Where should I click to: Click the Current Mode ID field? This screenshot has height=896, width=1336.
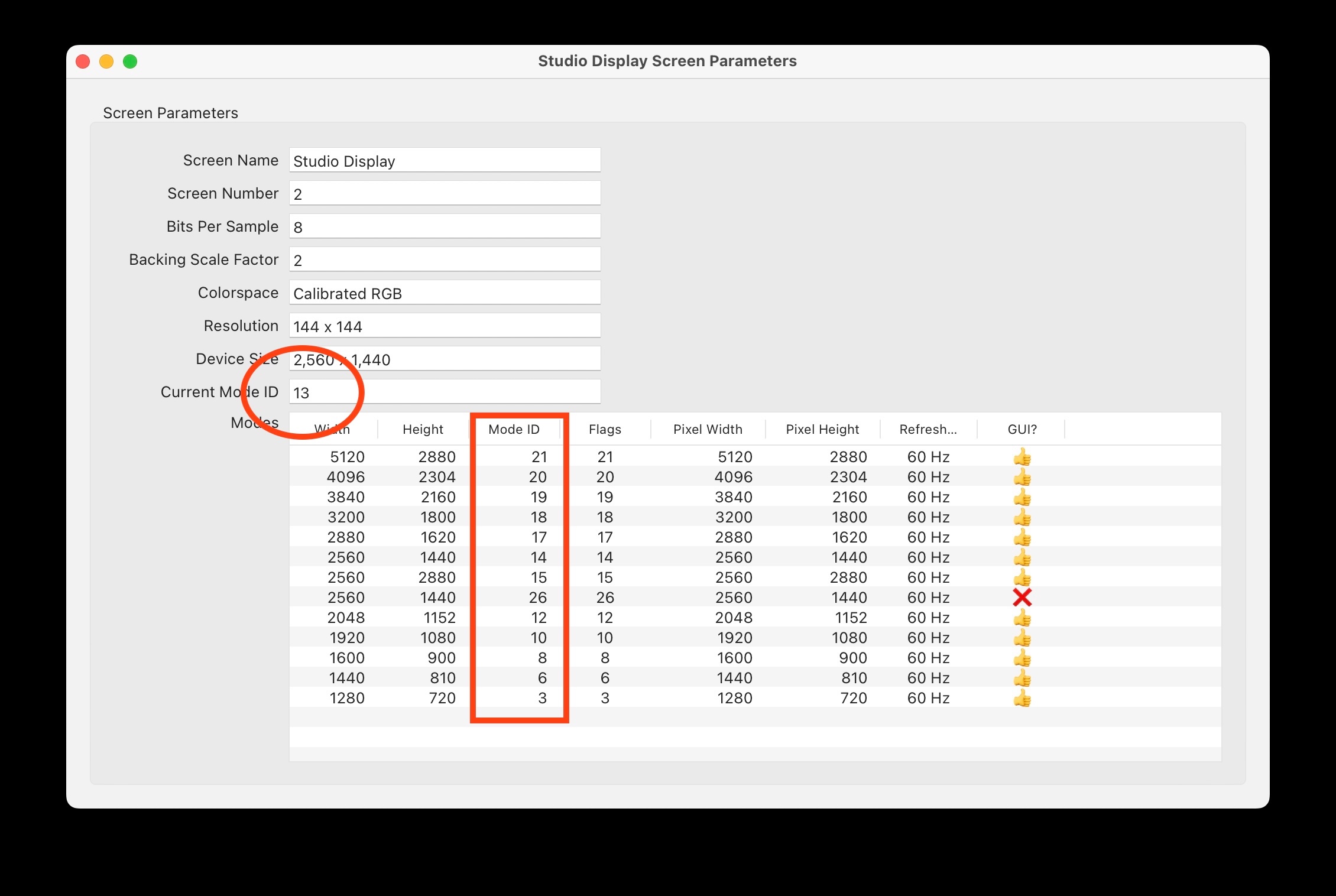[445, 392]
